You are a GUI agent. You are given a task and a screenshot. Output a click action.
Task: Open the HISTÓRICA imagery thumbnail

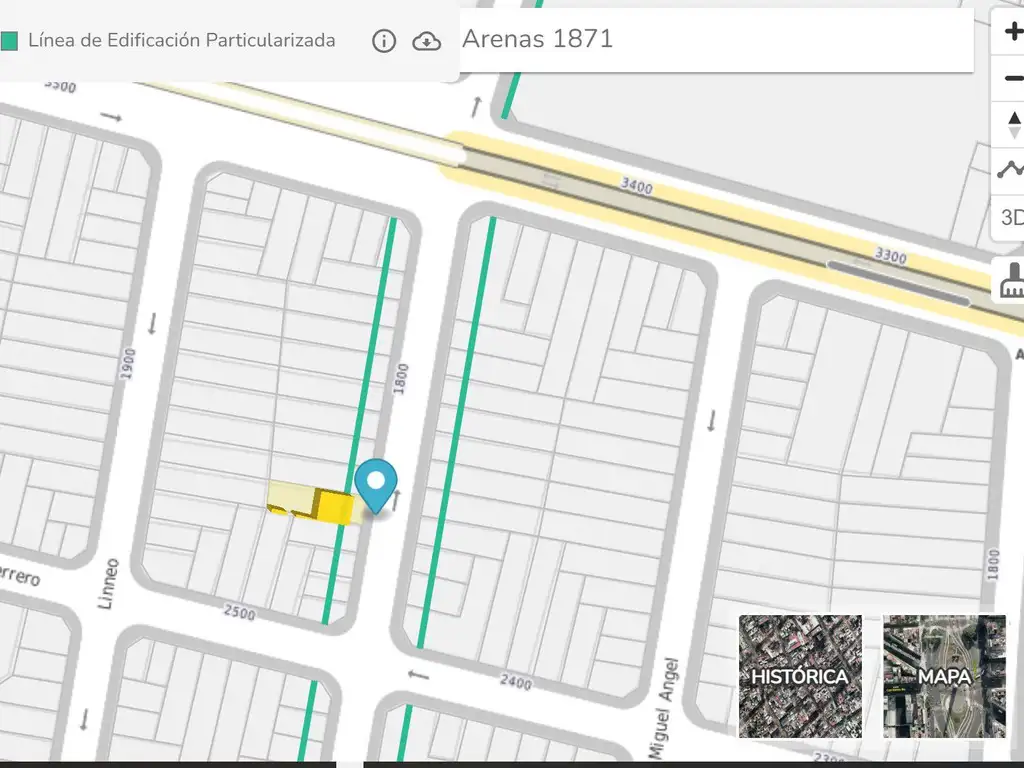[800, 676]
